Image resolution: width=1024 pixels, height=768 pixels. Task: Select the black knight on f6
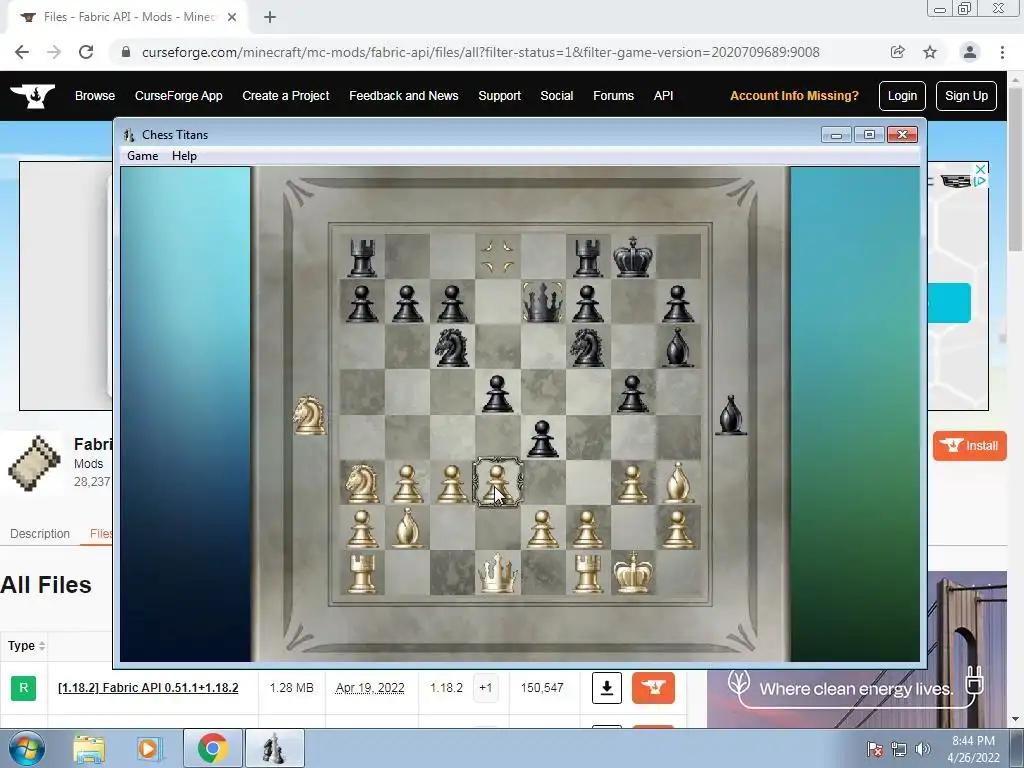[x=587, y=347]
